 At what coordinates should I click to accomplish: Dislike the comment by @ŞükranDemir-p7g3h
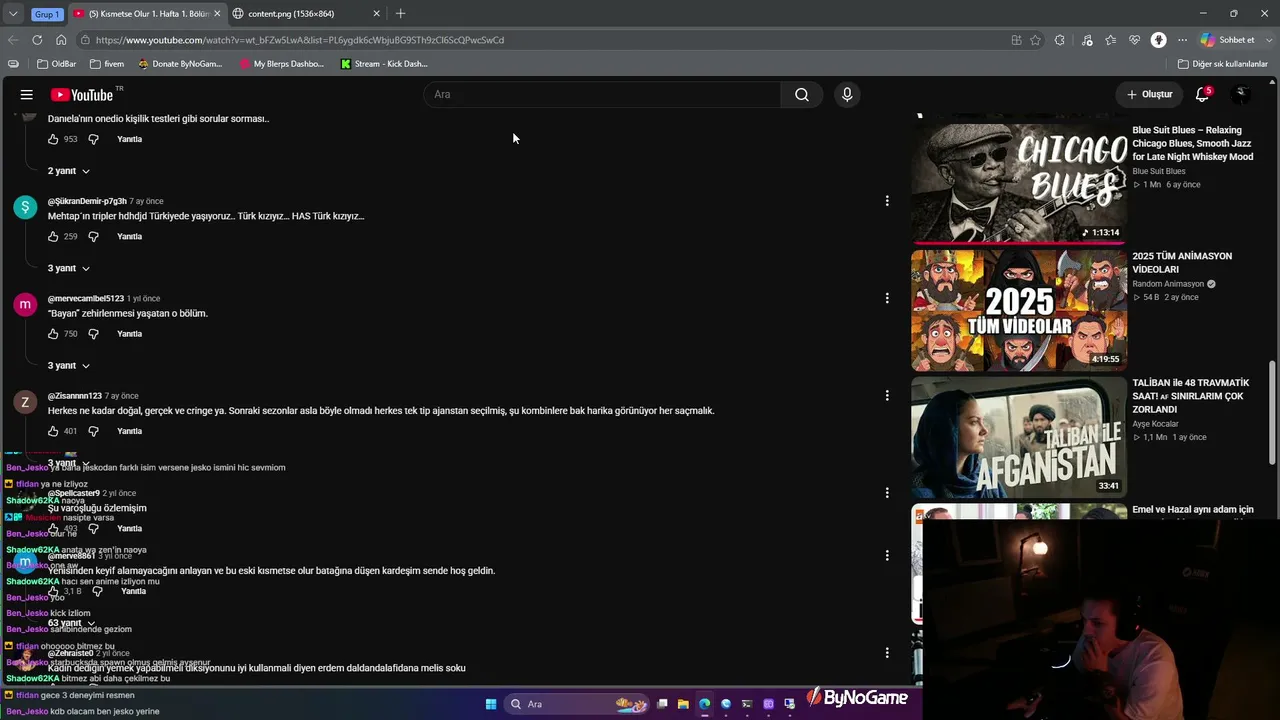tap(93, 237)
